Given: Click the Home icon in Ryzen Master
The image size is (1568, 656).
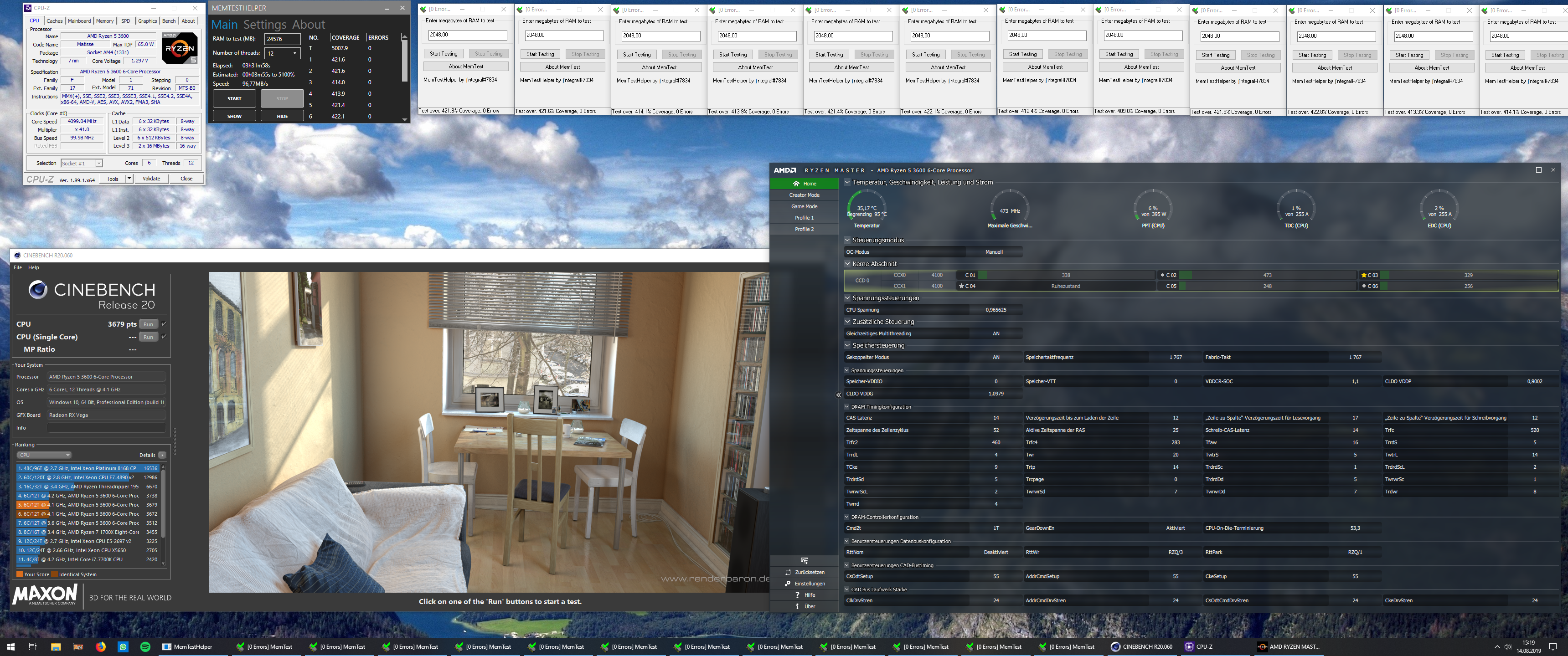Looking at the screenshot, I should point(795,184).
